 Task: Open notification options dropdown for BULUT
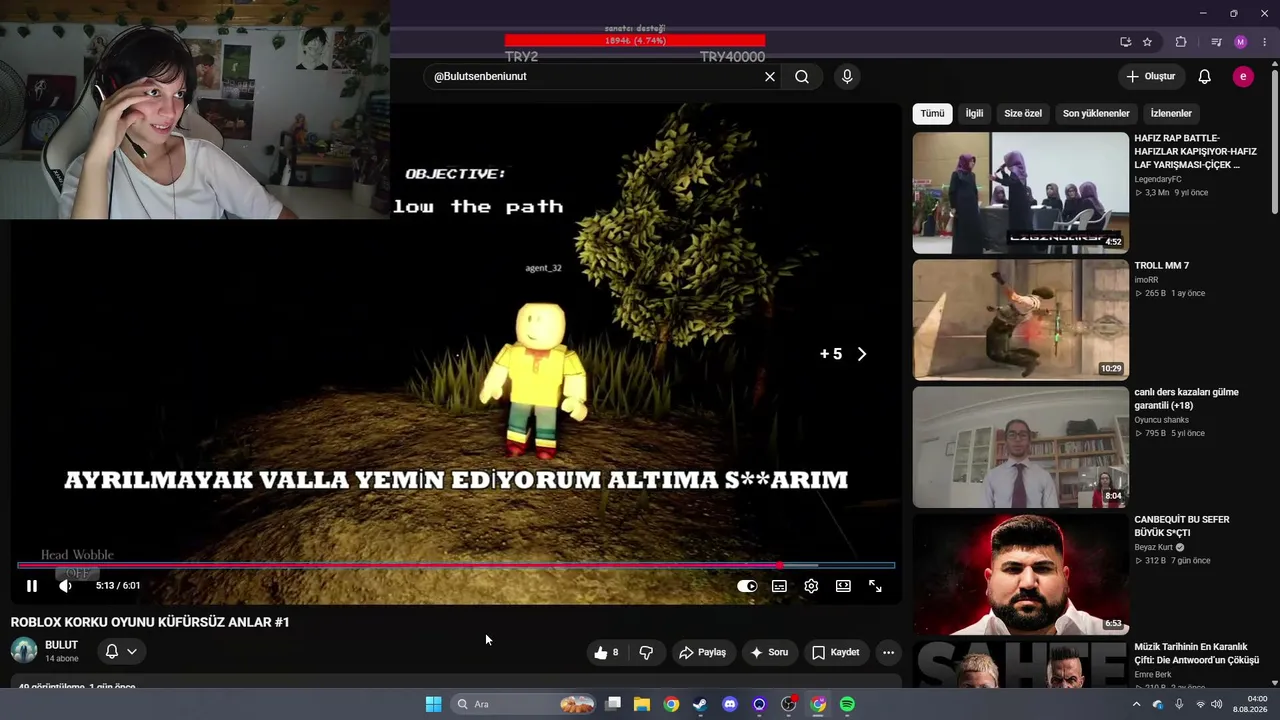point(121,652)
